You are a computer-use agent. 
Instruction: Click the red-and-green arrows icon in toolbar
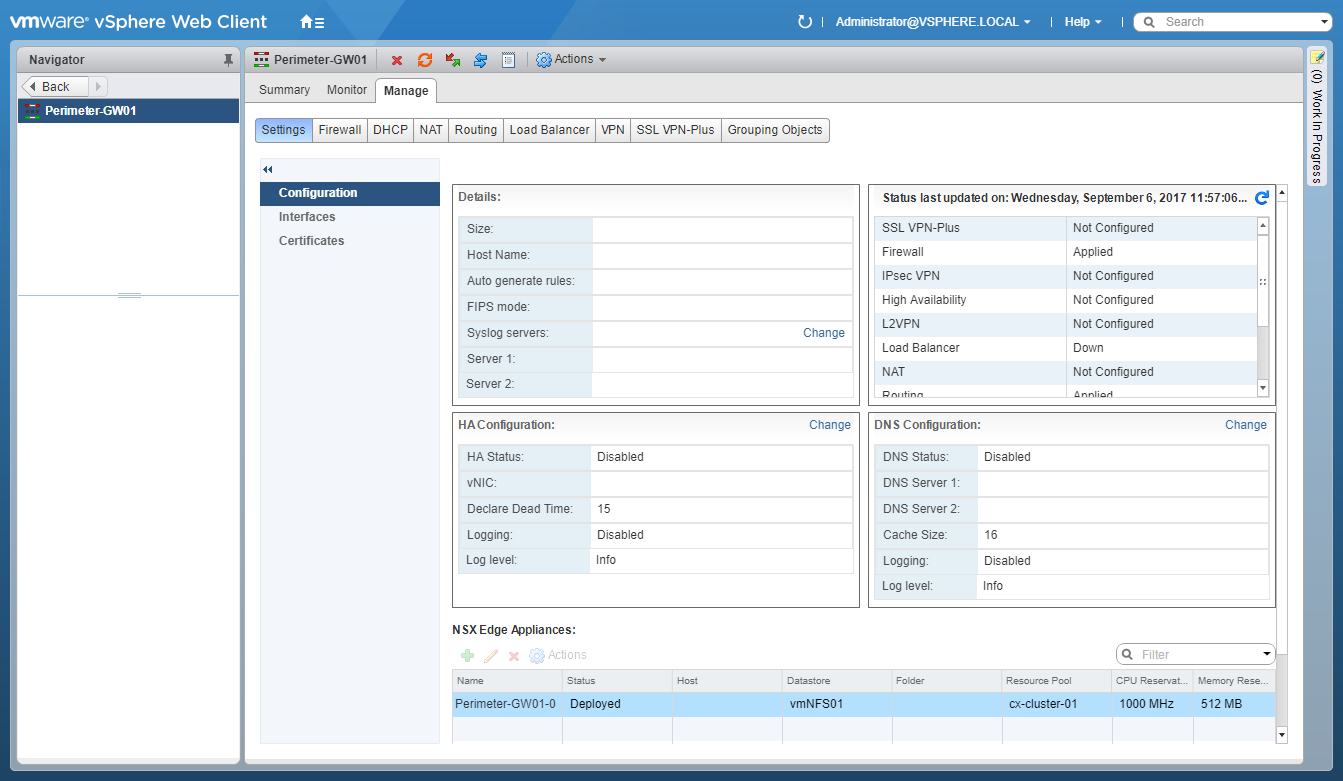pos(453,60)
